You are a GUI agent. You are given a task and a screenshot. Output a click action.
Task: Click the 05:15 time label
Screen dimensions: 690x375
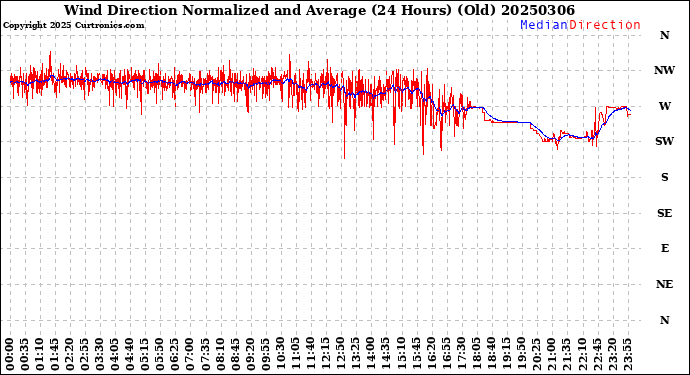coord(144,354)
